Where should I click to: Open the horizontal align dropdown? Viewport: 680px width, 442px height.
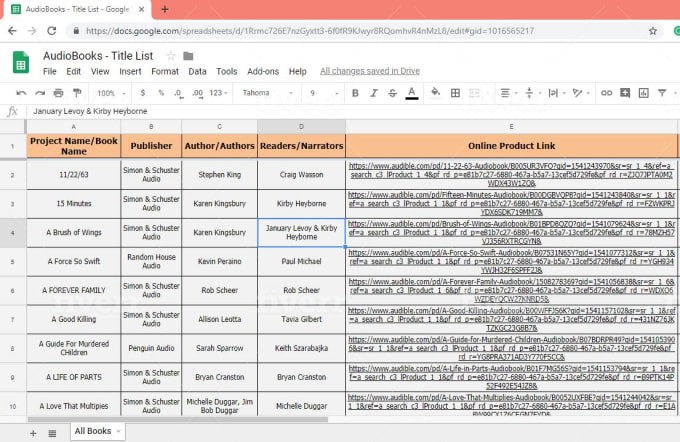coord(509,93)
